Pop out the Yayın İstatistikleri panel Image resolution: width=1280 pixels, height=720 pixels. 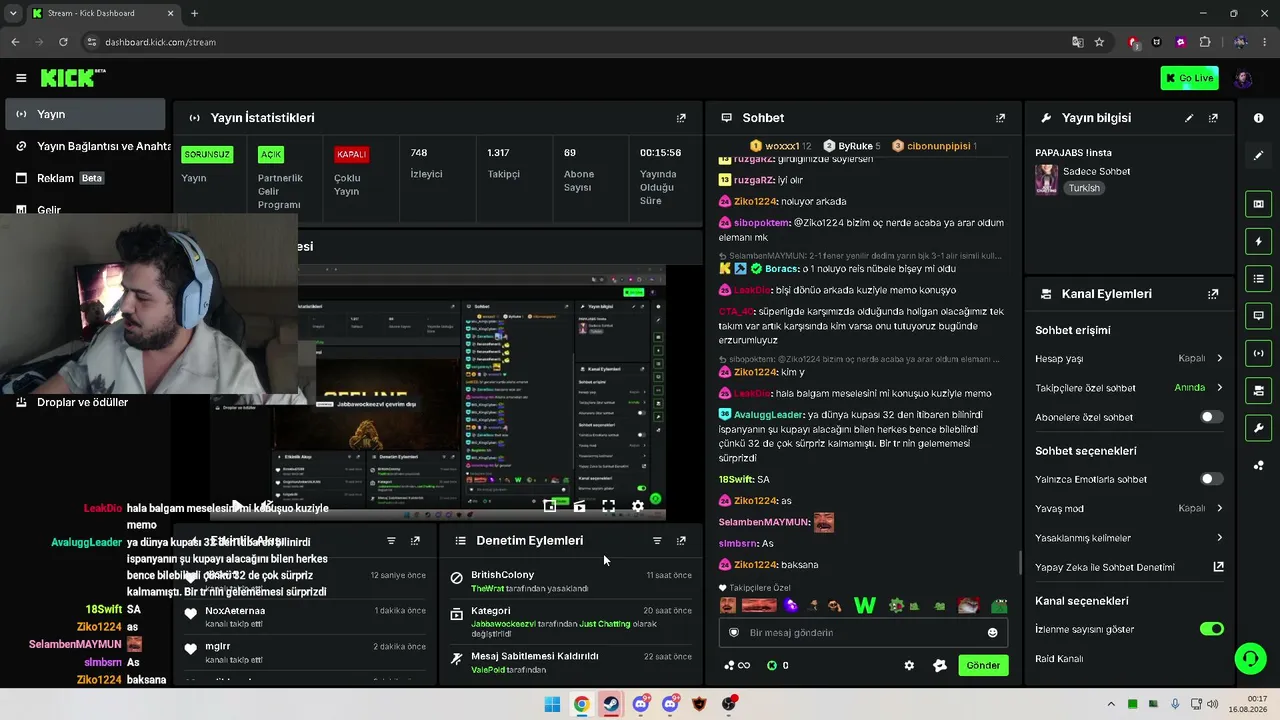(x=681, y=118)
